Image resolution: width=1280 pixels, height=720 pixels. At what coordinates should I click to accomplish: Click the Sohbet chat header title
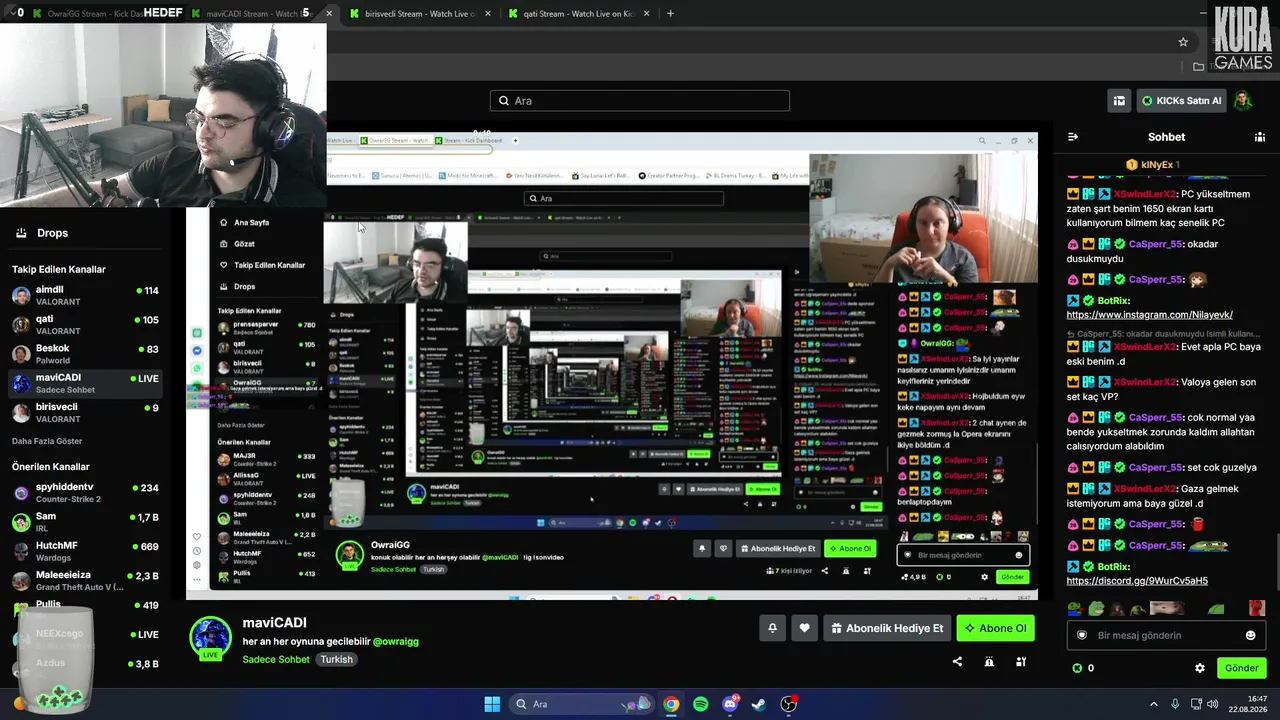click(x=1166, y=137)
